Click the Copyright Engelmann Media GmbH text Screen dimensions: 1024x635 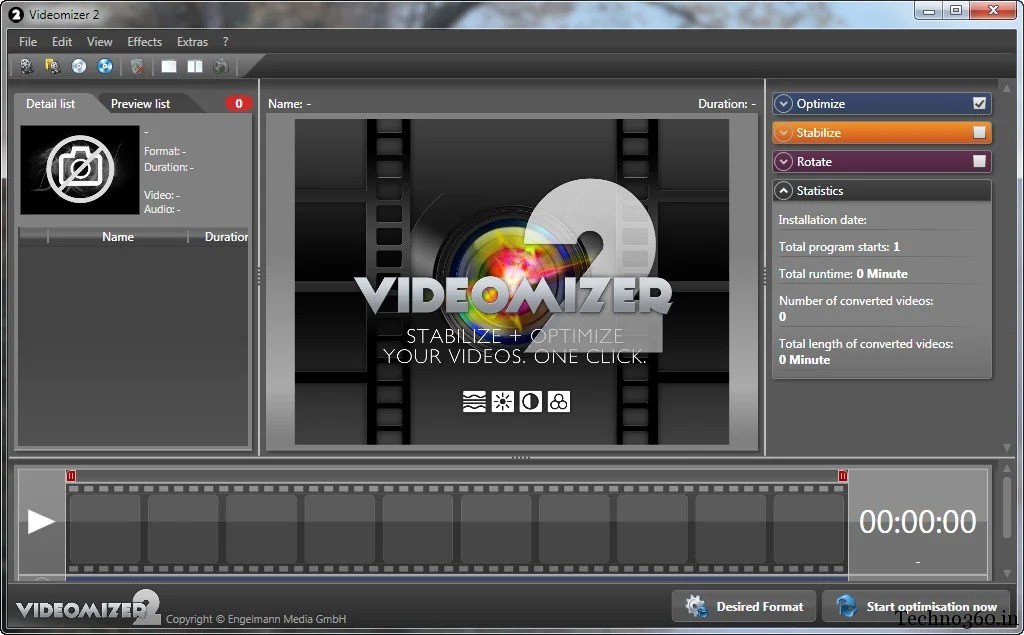256,619
